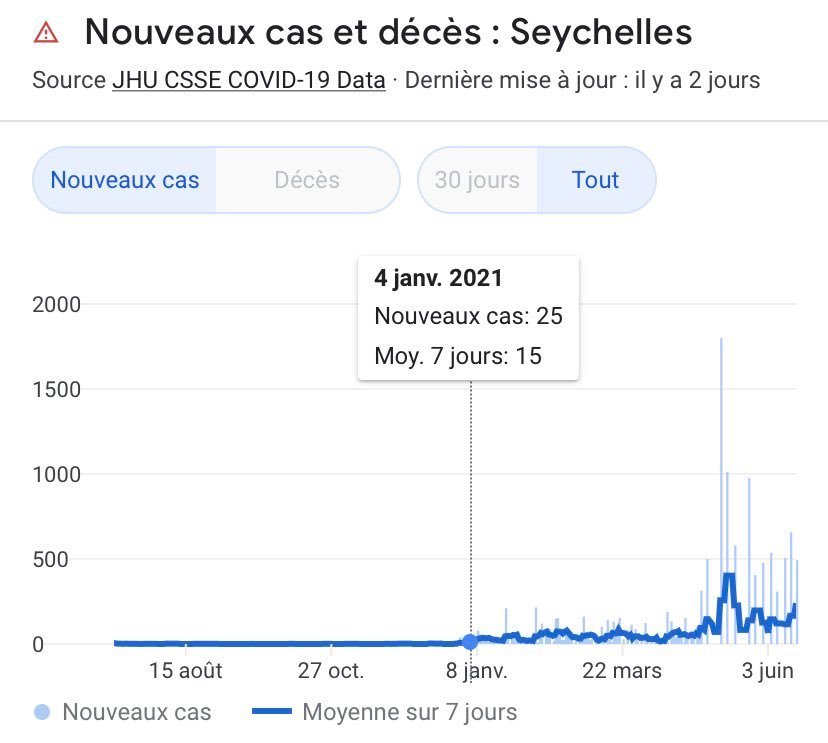Open the JHU CSSE COVID-19 Data link
This screenshot has width=828, height=743.
tap(249, 80)
